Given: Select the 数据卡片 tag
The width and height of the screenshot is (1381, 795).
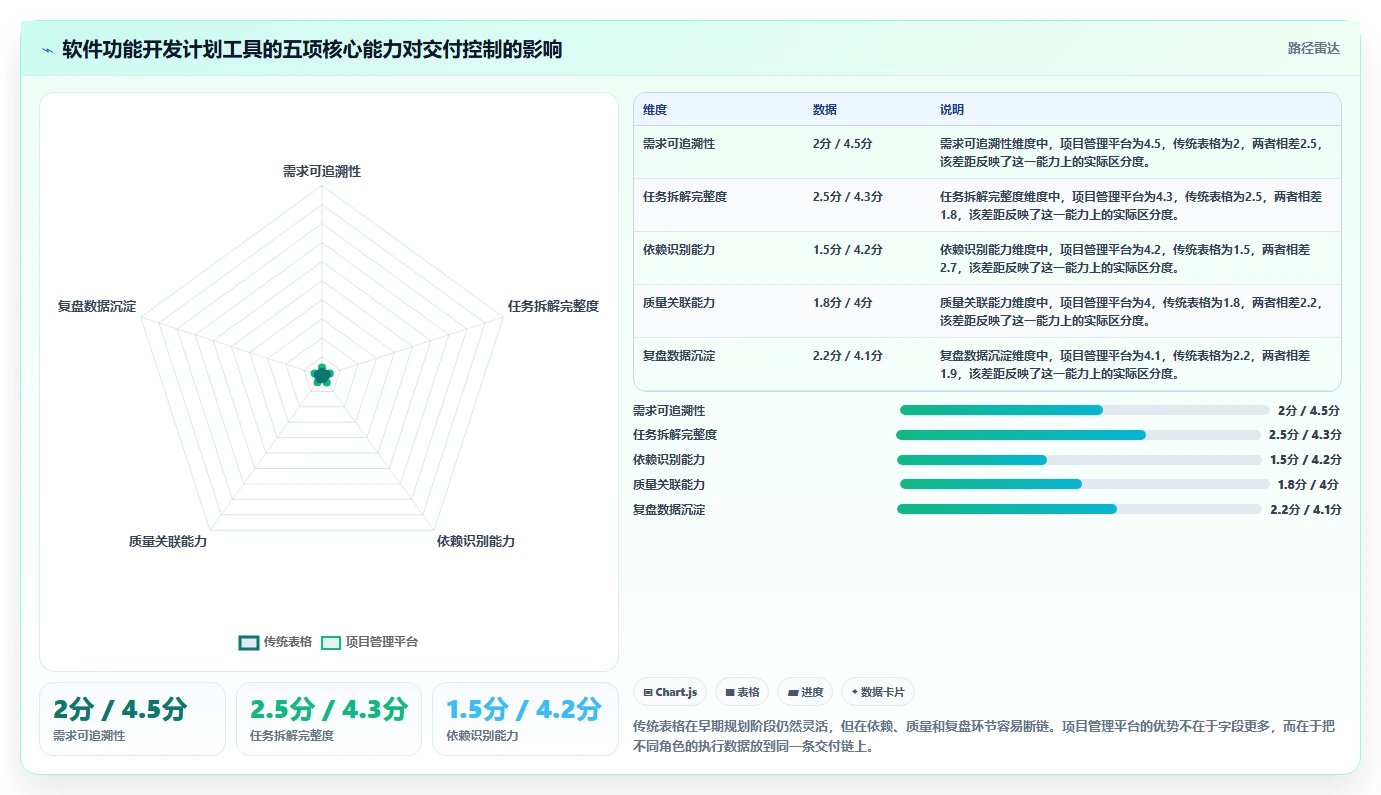Looking at the screenshot, I should click(878, 692).
